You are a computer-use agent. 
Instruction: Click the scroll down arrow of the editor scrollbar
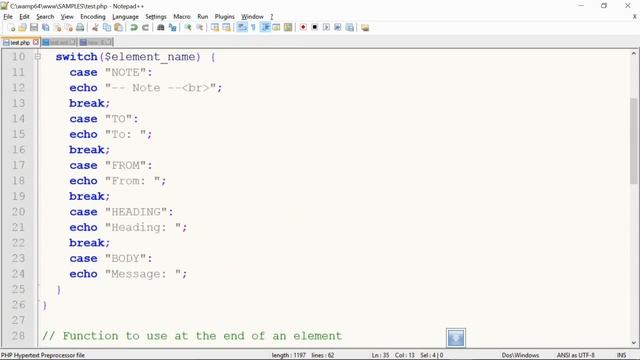pos(633,343)
